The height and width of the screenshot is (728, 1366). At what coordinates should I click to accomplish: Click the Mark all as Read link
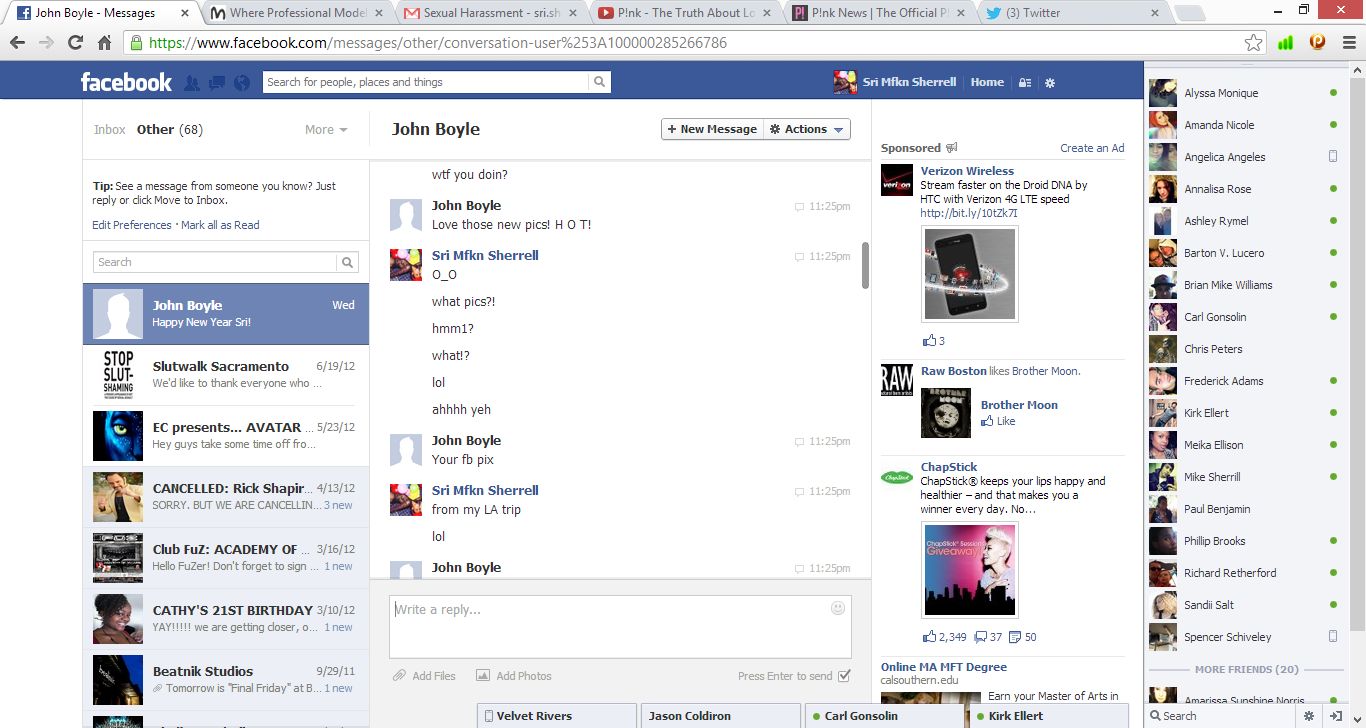220,225
